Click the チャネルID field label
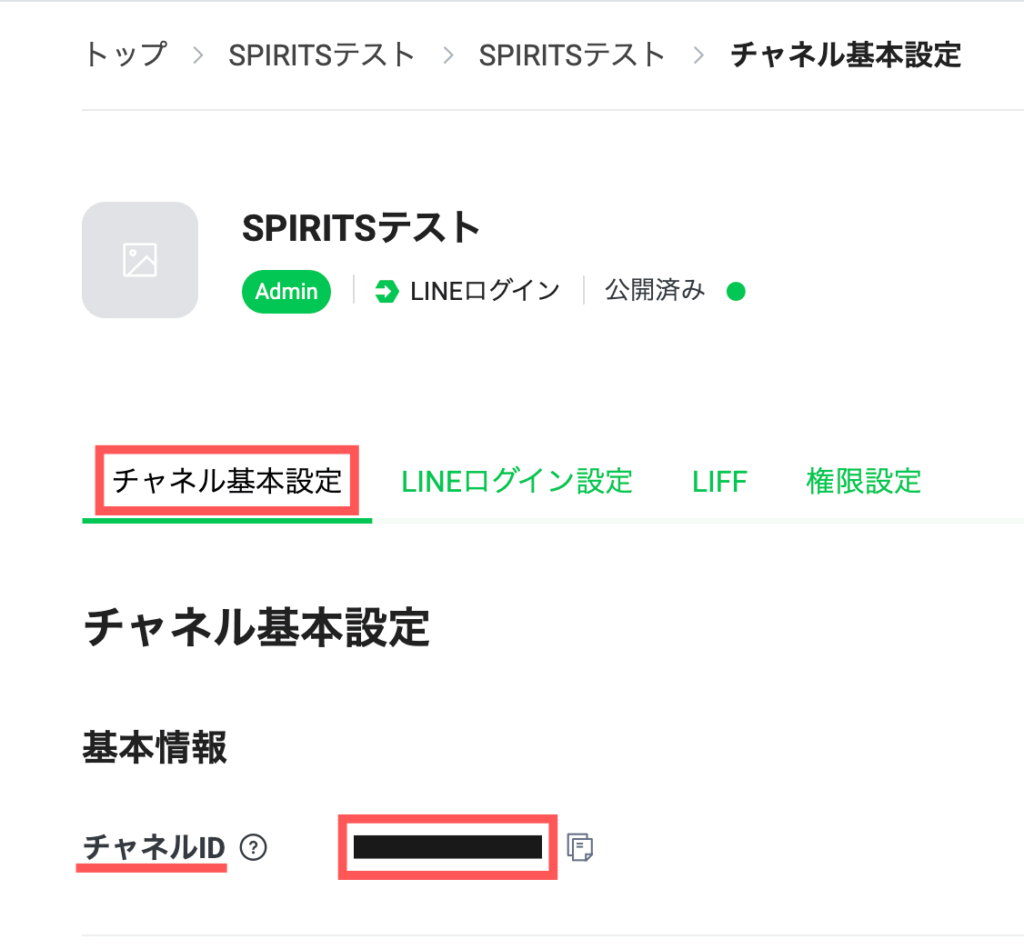The image size is (1024, 949). 154,849
